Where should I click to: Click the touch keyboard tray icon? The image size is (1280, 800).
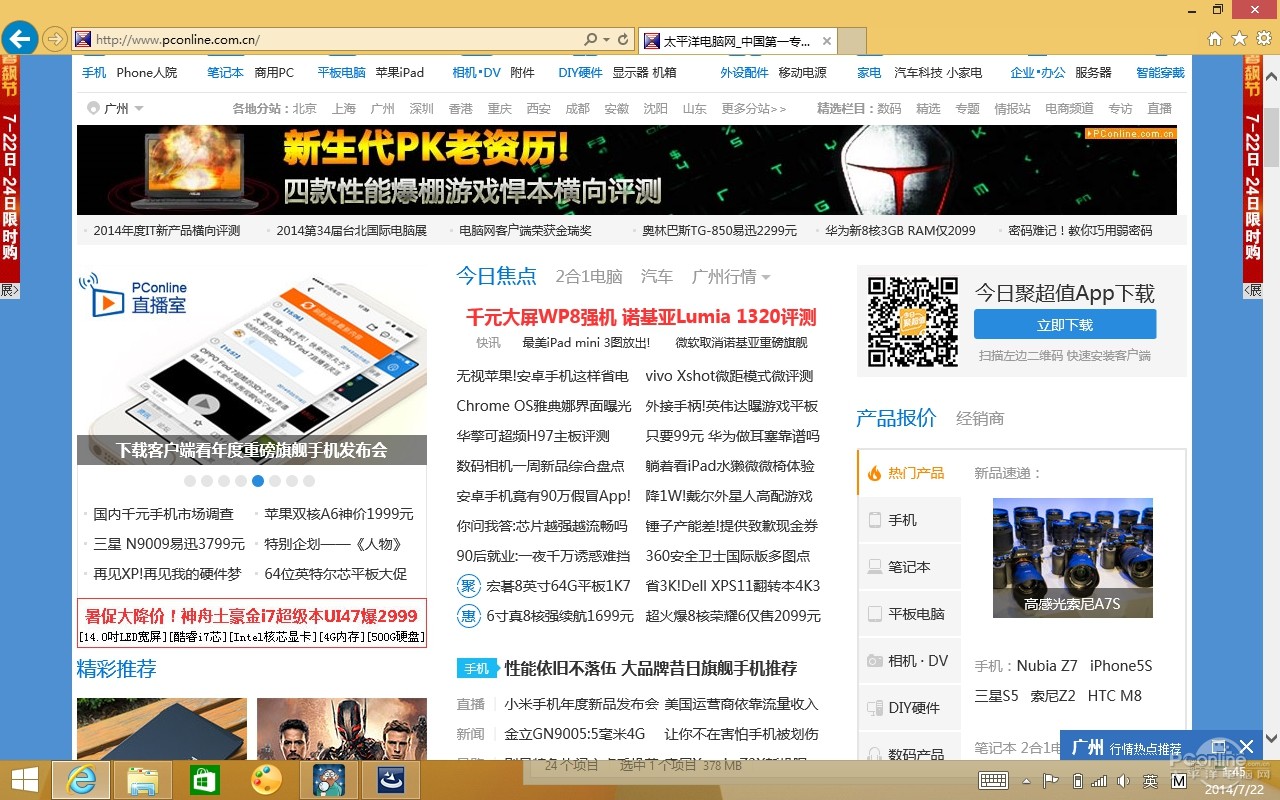coord(993,780)
